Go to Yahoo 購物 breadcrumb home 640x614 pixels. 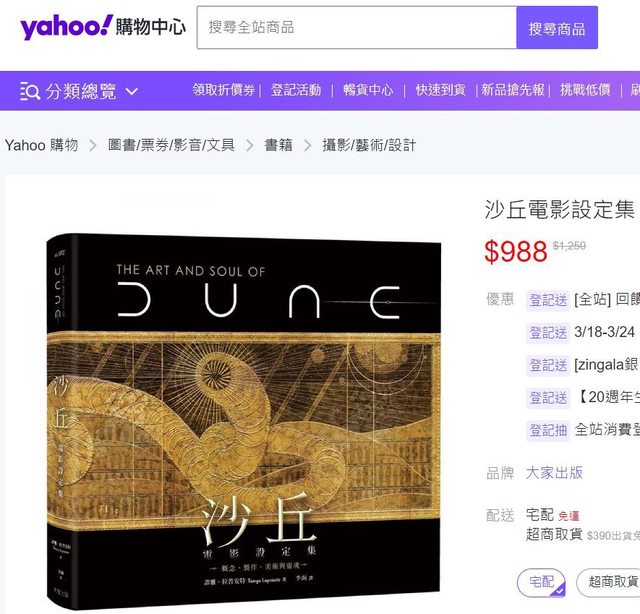41,145
